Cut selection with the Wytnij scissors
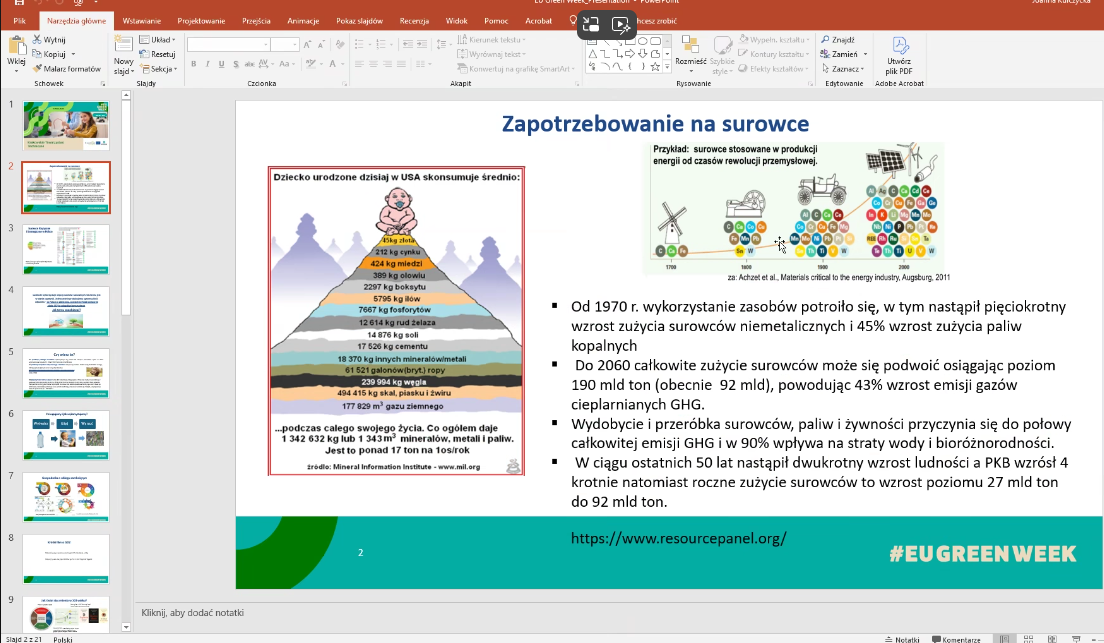Screen dimensions: 1104x643 tap(49, 39)
